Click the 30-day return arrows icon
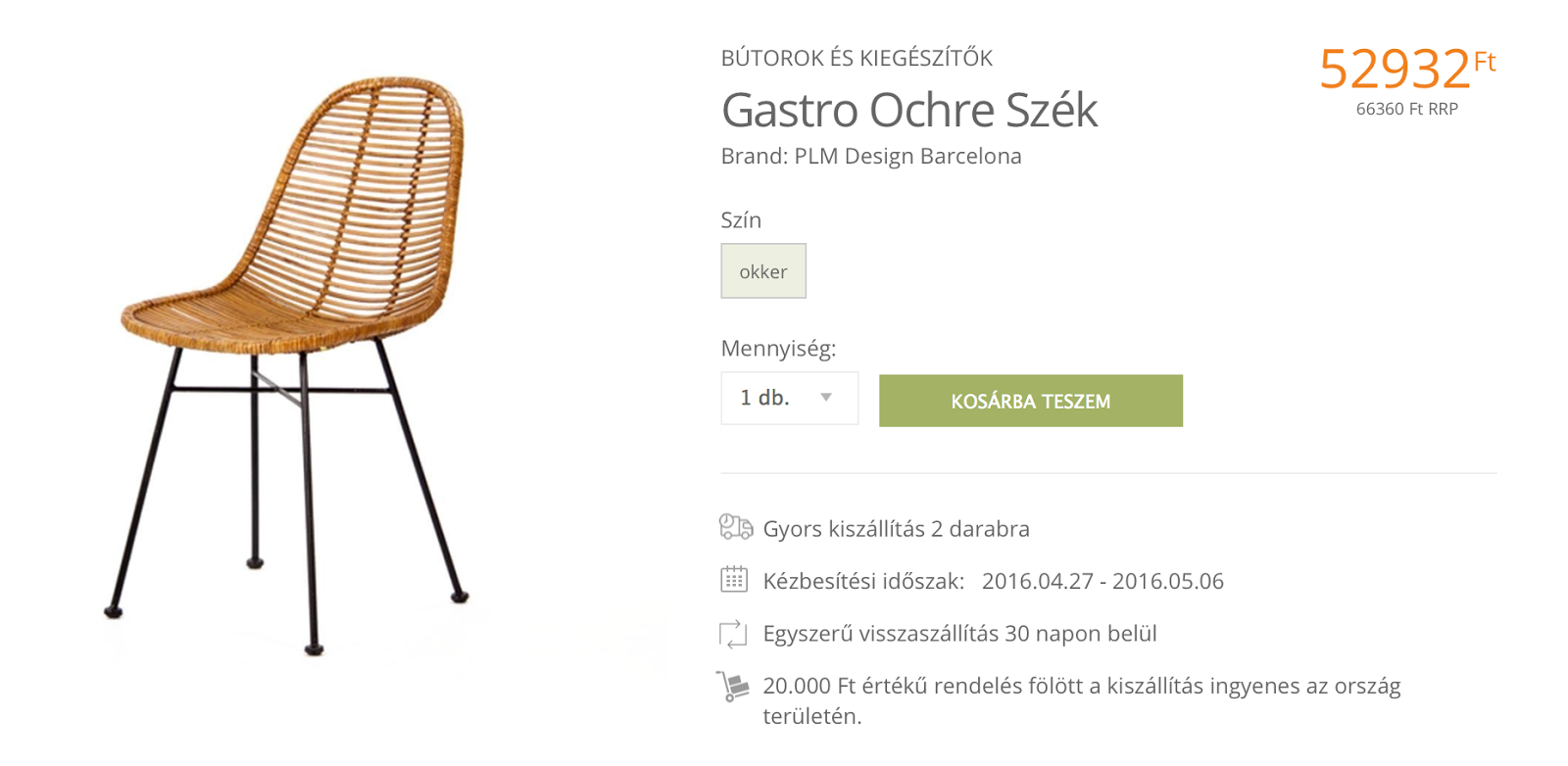This screenshot has width=1568, height=766. click(733, 634)
